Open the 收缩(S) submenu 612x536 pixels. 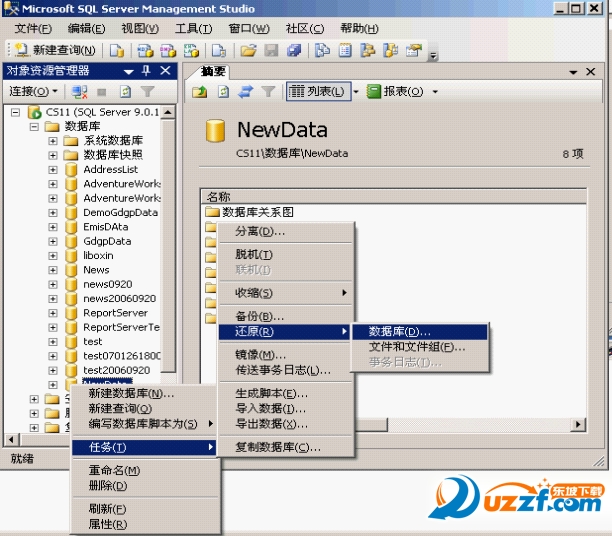pyautogui.click(x=285, y=293)
